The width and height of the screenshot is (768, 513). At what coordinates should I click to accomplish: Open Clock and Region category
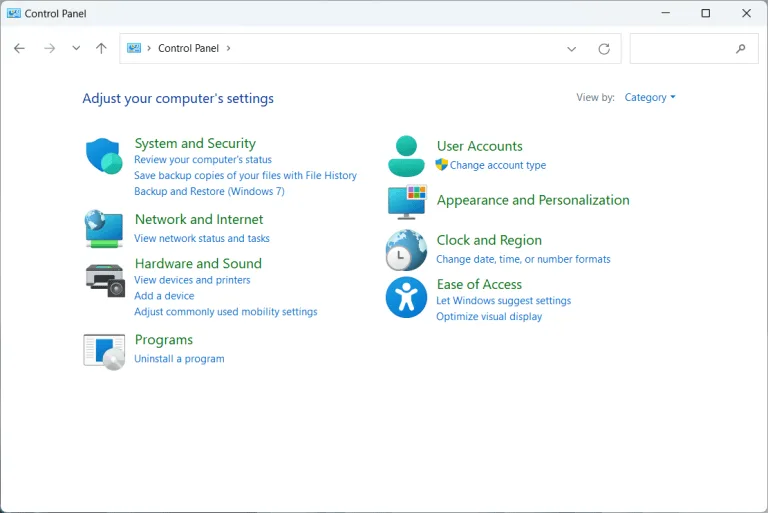pyautogui.click(x=489, y=240)
